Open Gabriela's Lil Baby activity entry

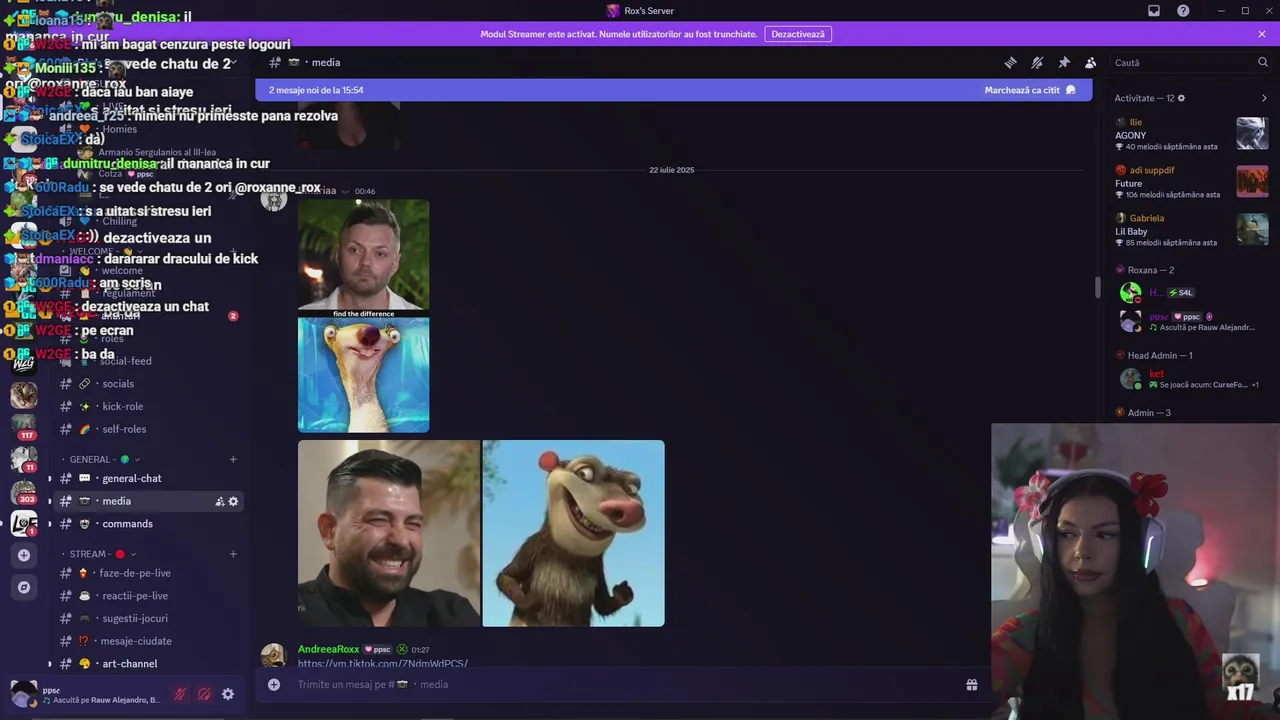[1192, 230]
